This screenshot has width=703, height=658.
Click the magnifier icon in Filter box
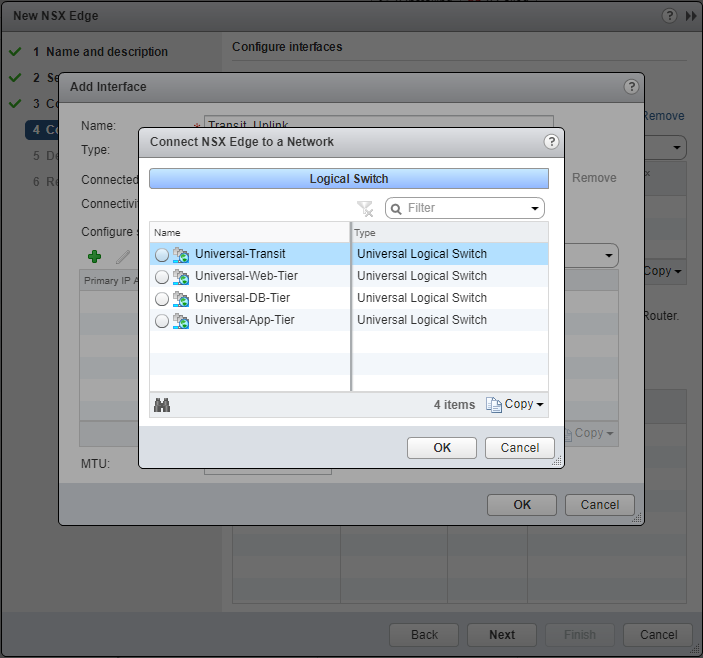click(x=396, y=208)
